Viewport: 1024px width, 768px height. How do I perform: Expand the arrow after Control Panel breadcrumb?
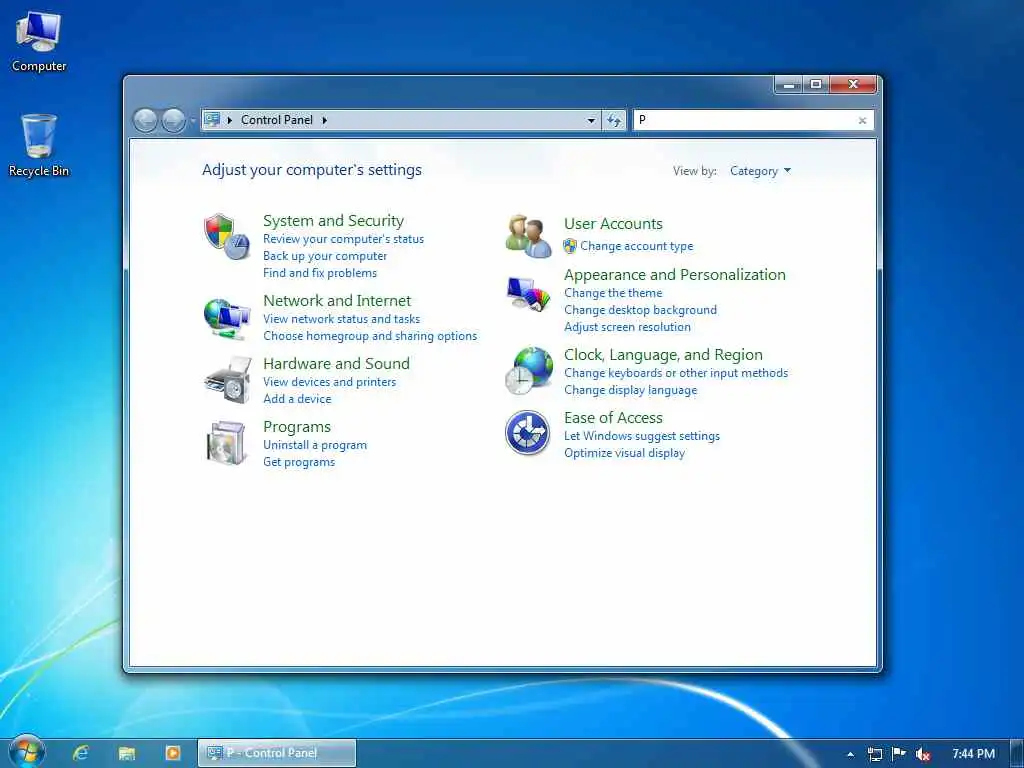pos(325,120)
